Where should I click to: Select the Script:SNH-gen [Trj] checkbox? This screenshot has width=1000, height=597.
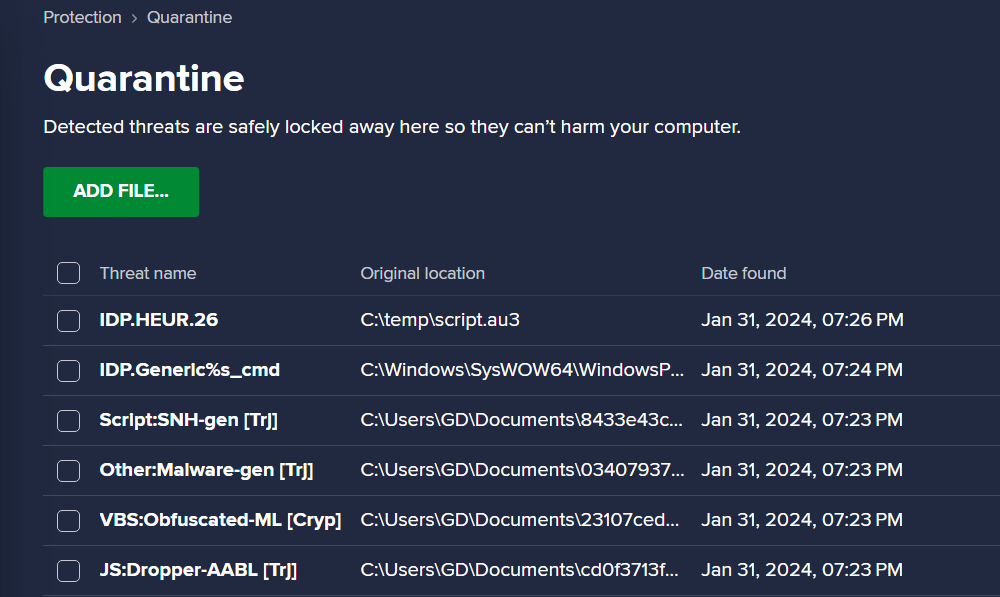pos(68,420)
